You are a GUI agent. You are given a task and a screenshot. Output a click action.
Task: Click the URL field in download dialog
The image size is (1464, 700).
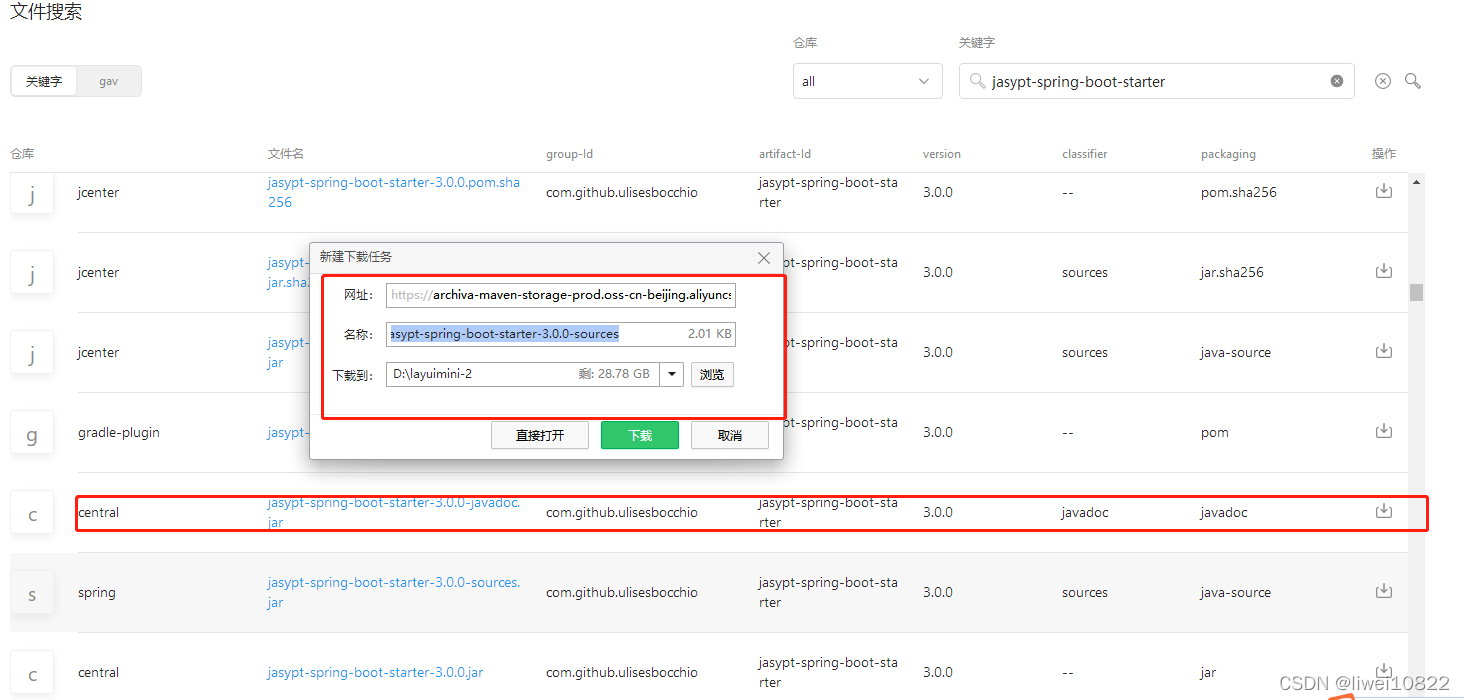[x=561, y=295]
